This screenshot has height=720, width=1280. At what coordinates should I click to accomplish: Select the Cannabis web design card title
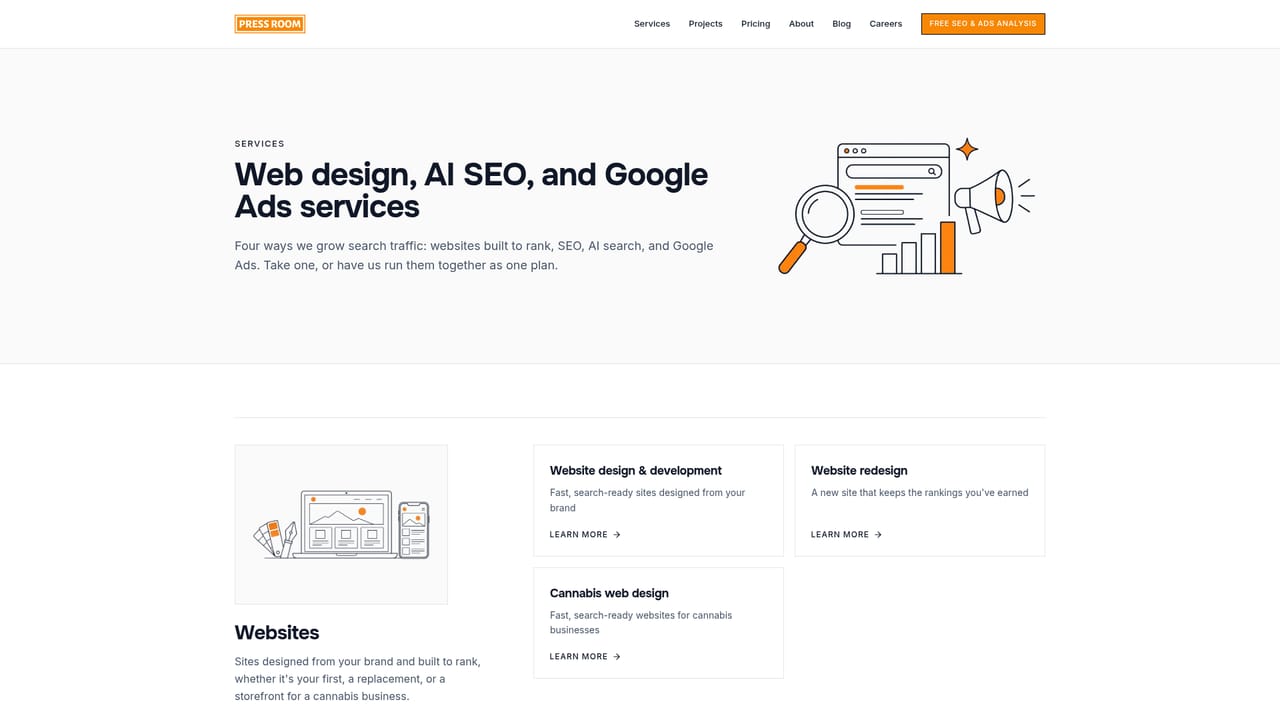click(609, 593)
